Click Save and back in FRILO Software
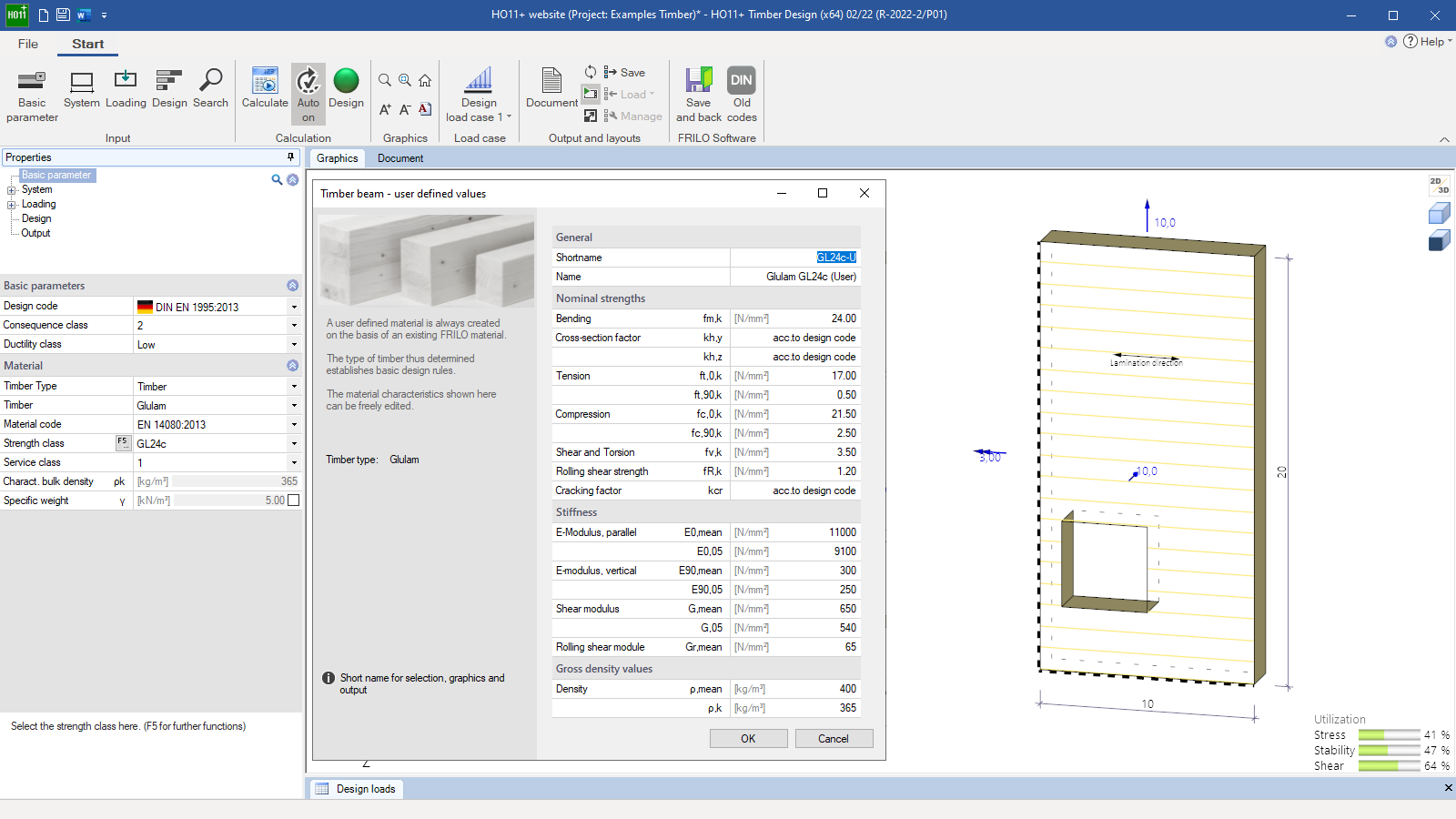 pyautogui.click(x=699, y=95)
